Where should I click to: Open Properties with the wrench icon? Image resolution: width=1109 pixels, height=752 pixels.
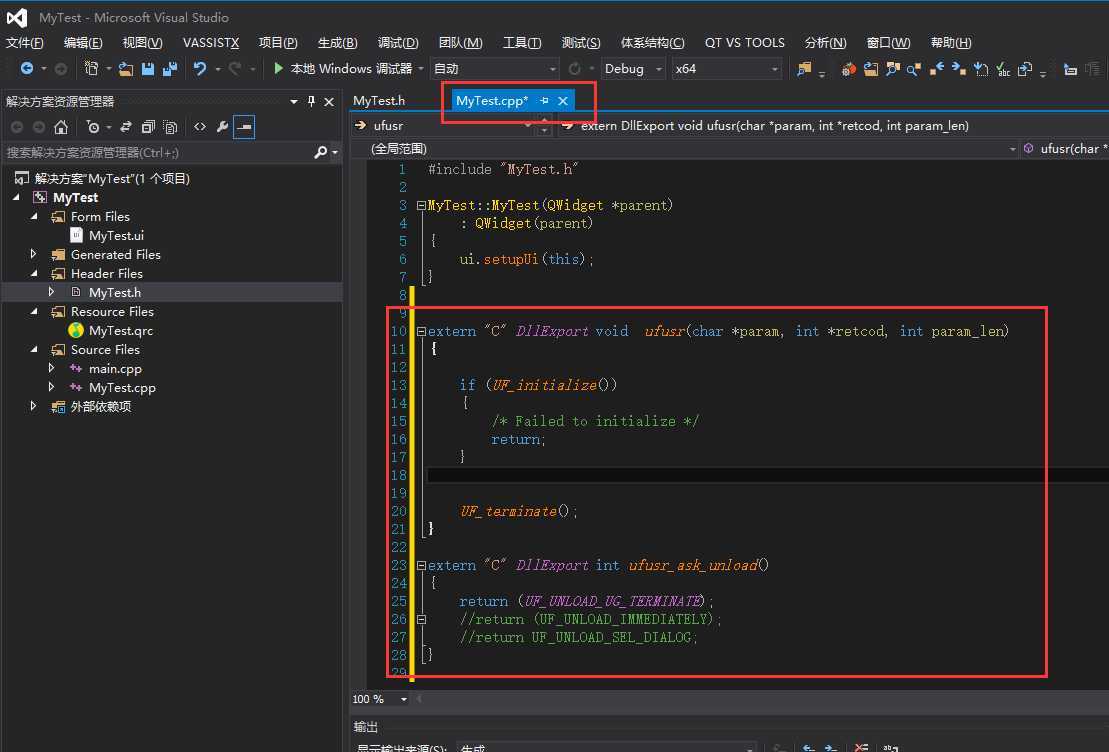222,127
